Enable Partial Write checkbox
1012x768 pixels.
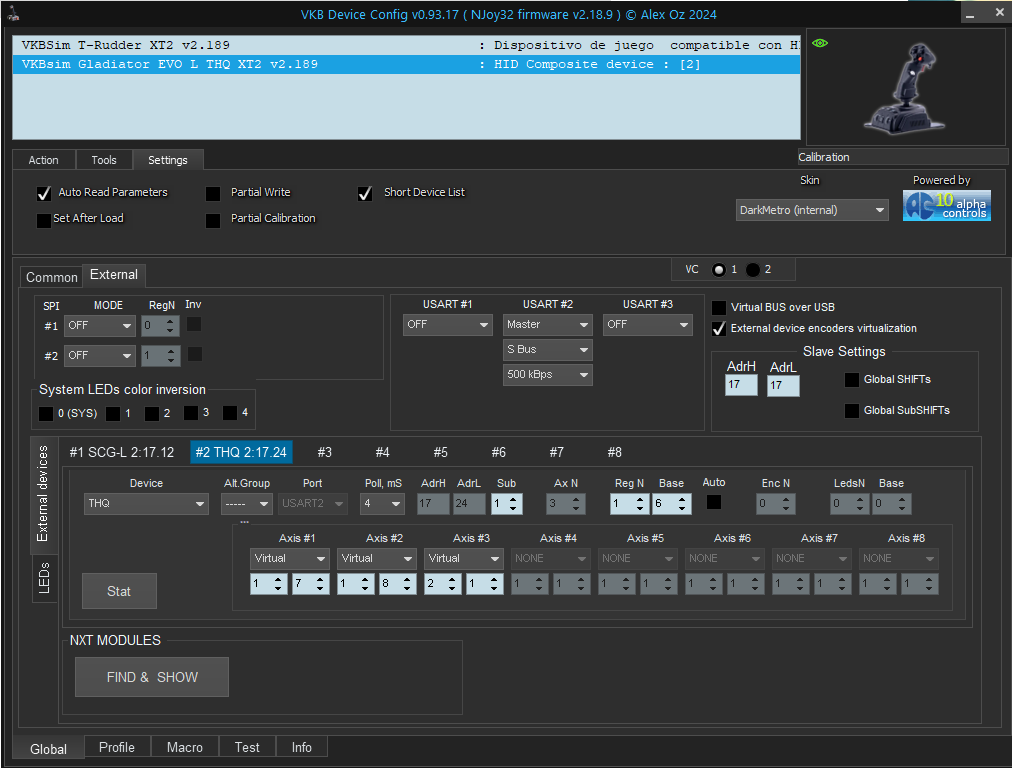point(213,194)
